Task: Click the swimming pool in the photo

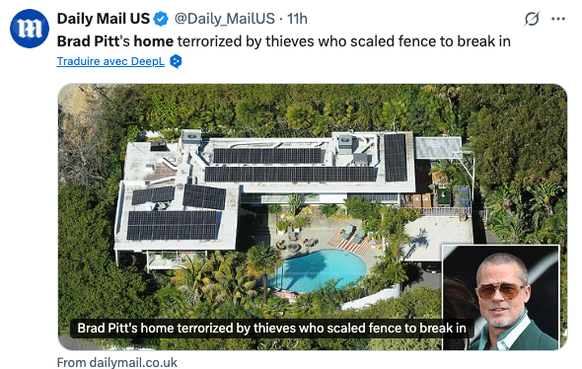Action: point(317,270)
